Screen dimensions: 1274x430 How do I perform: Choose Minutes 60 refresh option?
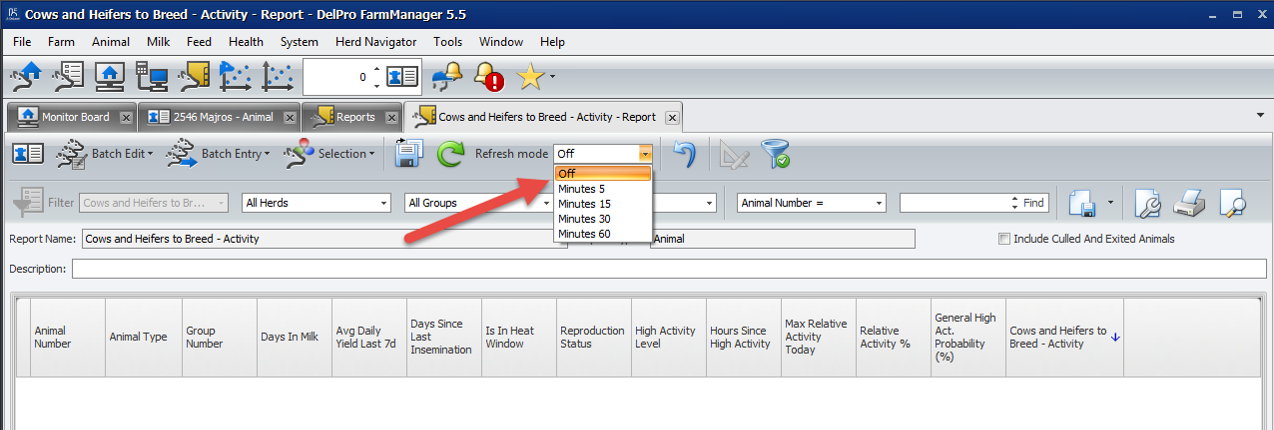tap(584, 234)
